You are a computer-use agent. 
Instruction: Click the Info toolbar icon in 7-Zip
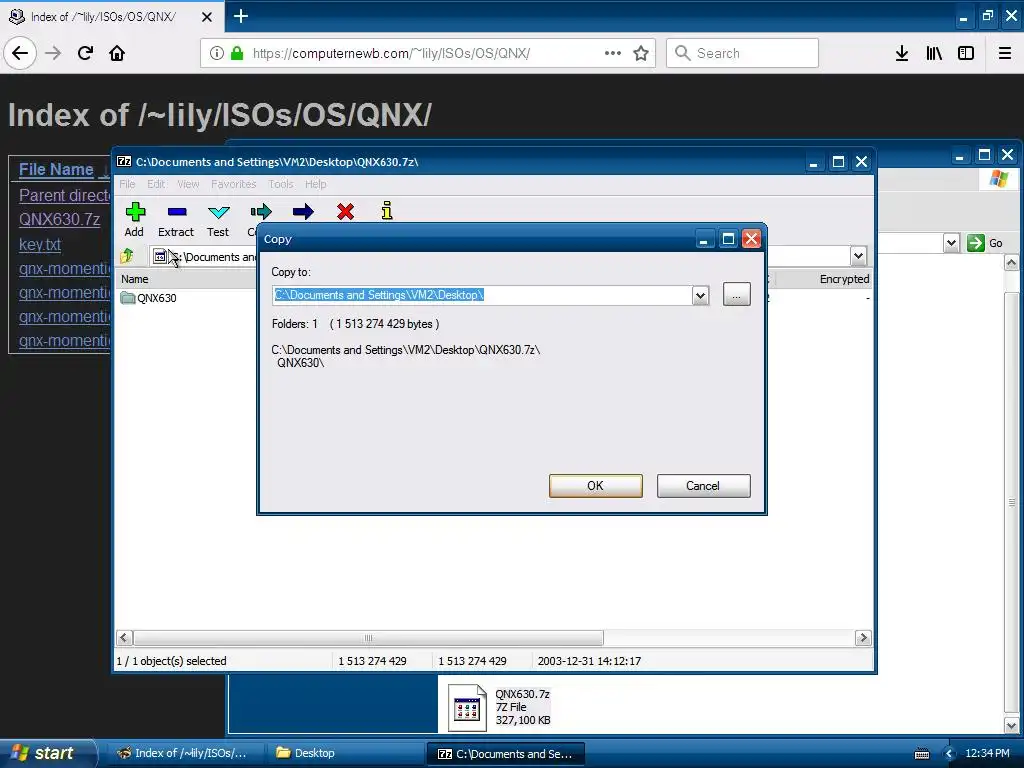pos(387,211)
